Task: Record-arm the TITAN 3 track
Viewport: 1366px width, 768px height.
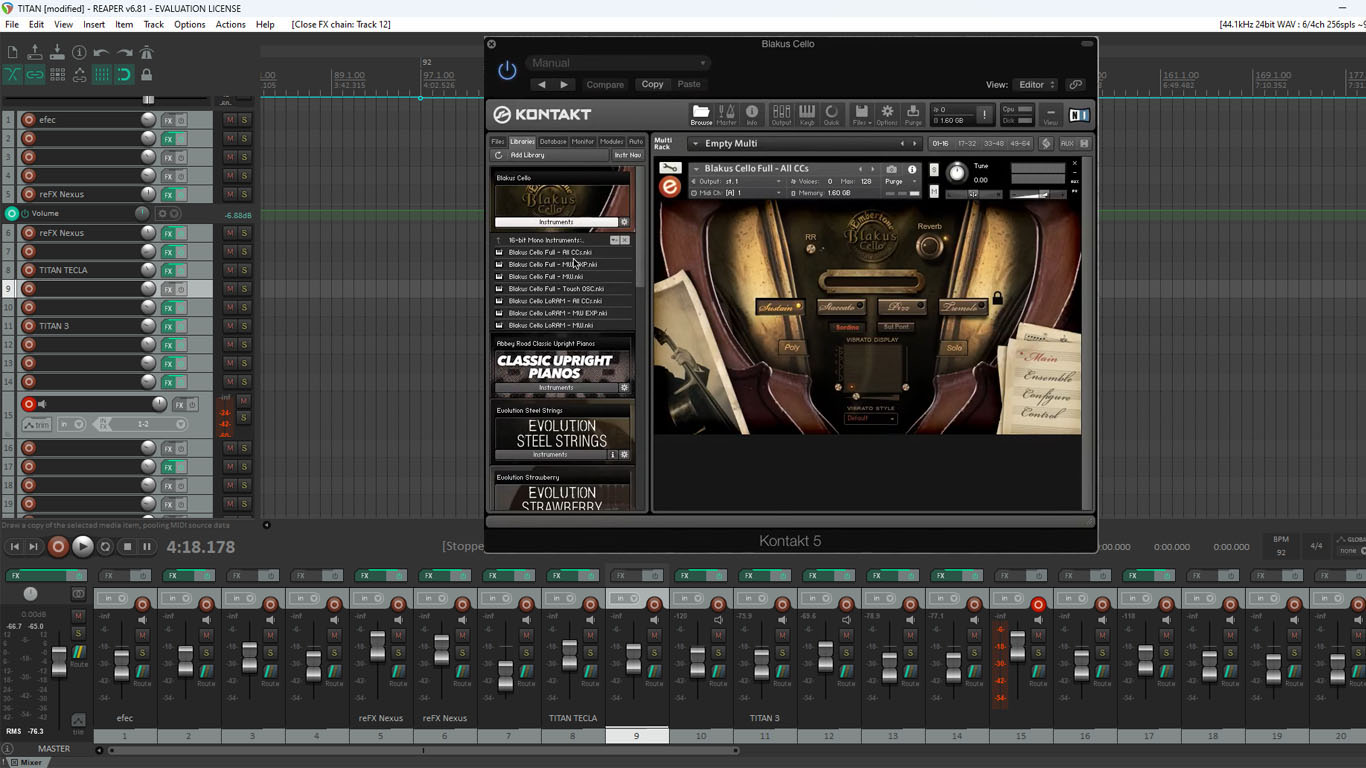Action: (x=28, y=326)
